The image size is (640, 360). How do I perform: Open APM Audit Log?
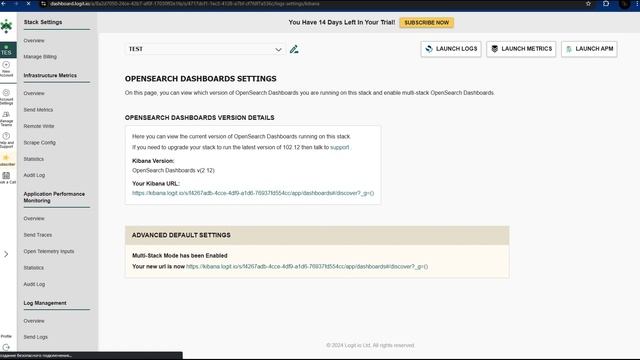tap(34, 284)
